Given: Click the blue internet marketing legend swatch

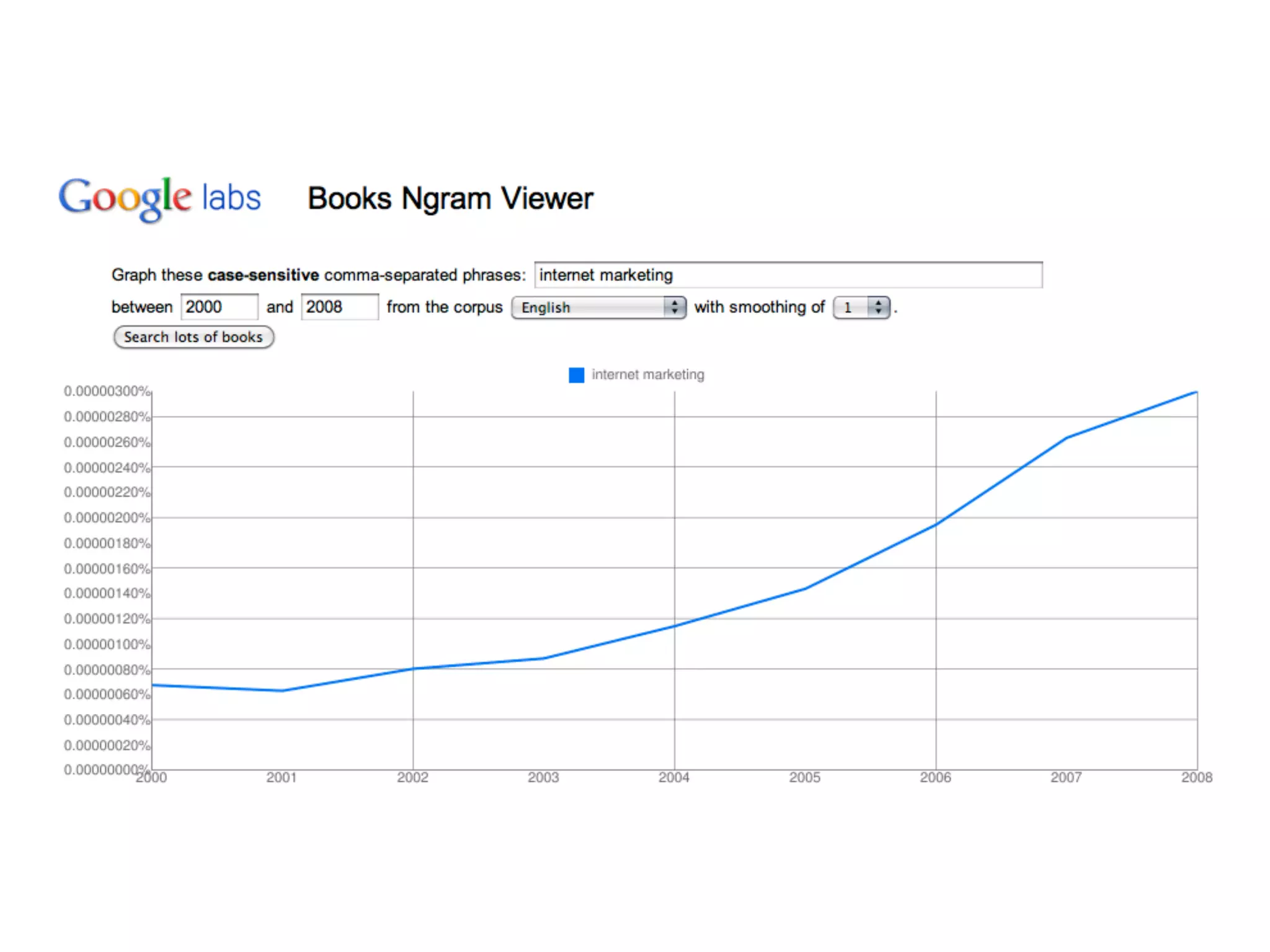Looking at the screenshot, I should [576, 375].
